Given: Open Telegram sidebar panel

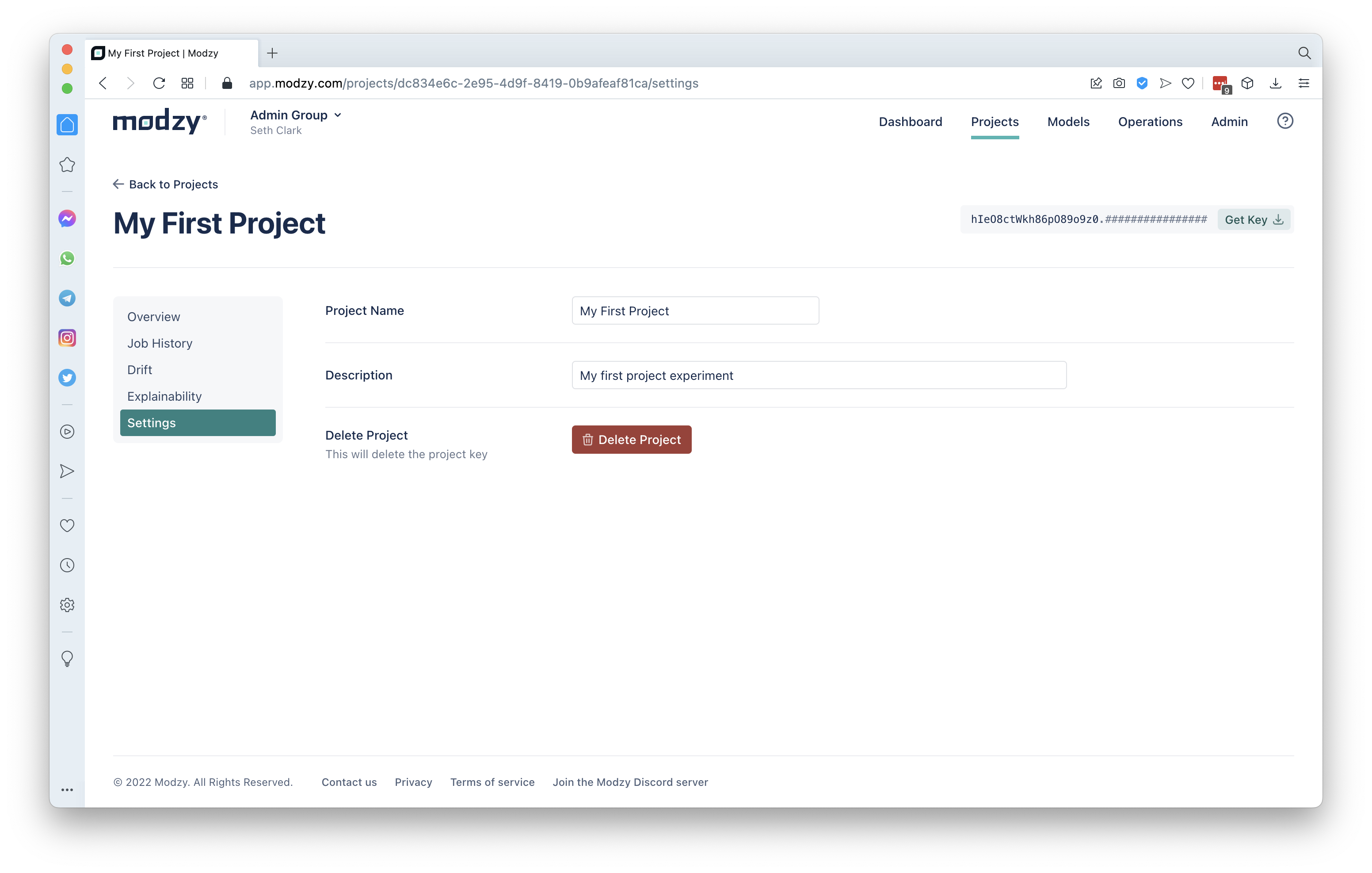Looking at the screenshot, I should [x=67, y=298].
